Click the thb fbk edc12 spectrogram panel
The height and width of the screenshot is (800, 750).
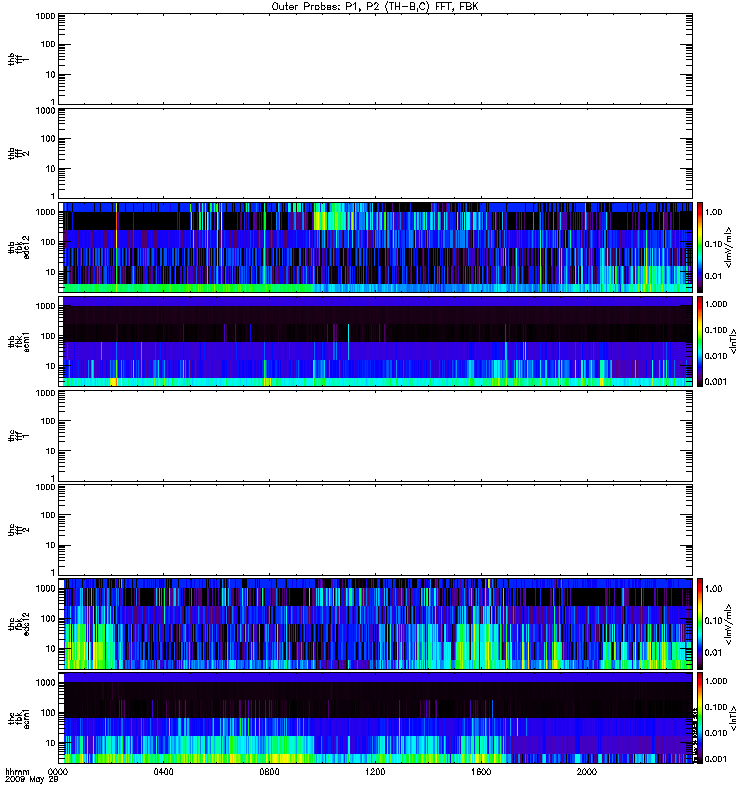click(376, 247)
